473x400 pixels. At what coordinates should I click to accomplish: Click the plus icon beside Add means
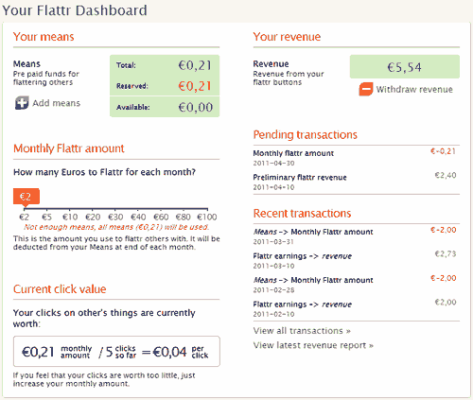tap(22, 103)
